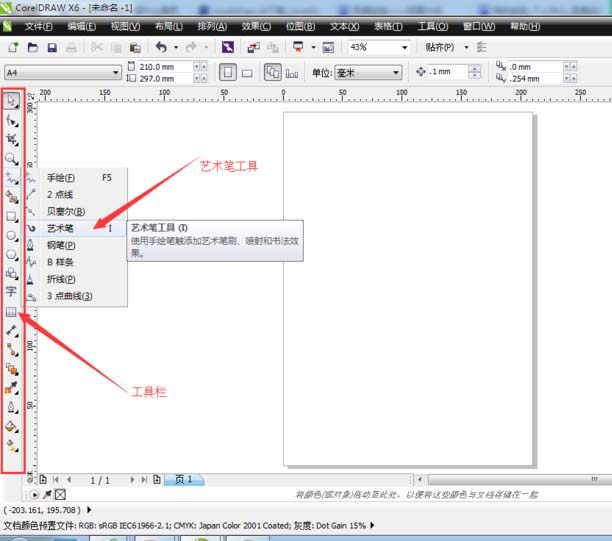
Task: Select the Dimension tool
Action: click(x=12, y=331)
